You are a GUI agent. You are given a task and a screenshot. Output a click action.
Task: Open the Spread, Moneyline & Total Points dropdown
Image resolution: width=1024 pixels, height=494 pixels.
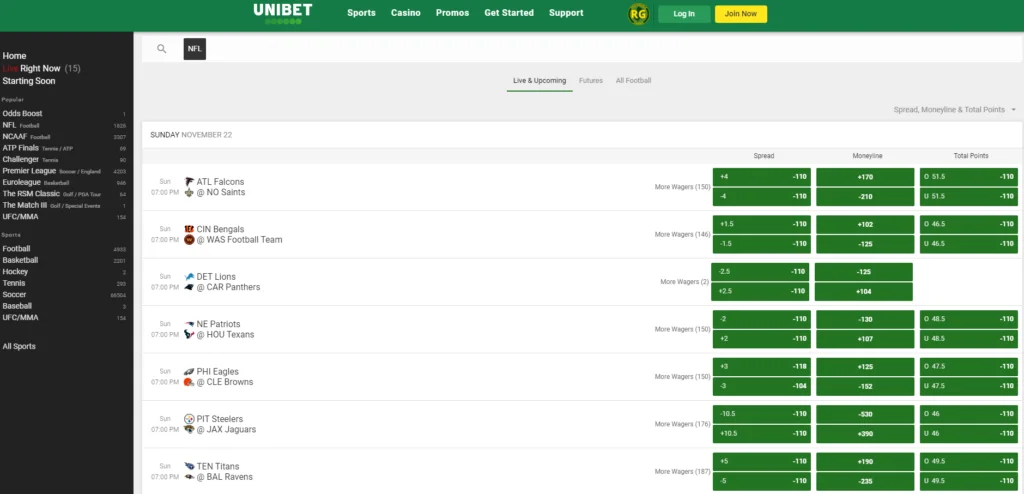[955, 110]
